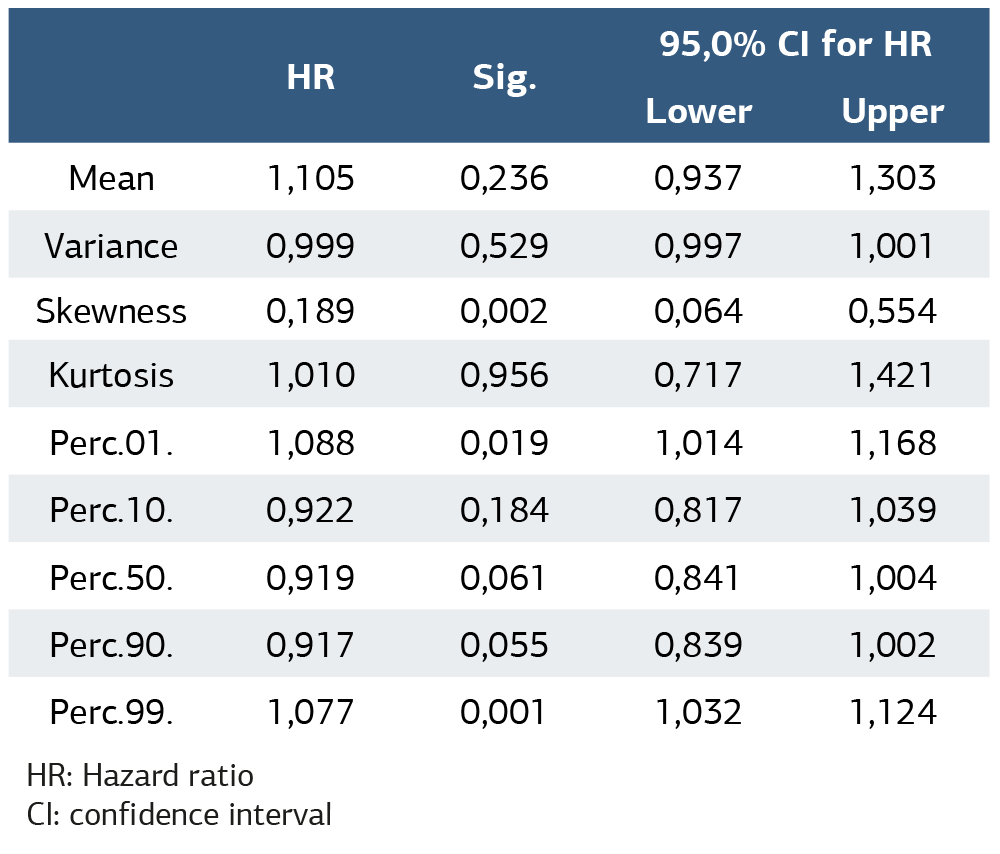Select Skewness significance value 0,002
The height and width of the screenshot is (854, 1000).
(504, 311)
